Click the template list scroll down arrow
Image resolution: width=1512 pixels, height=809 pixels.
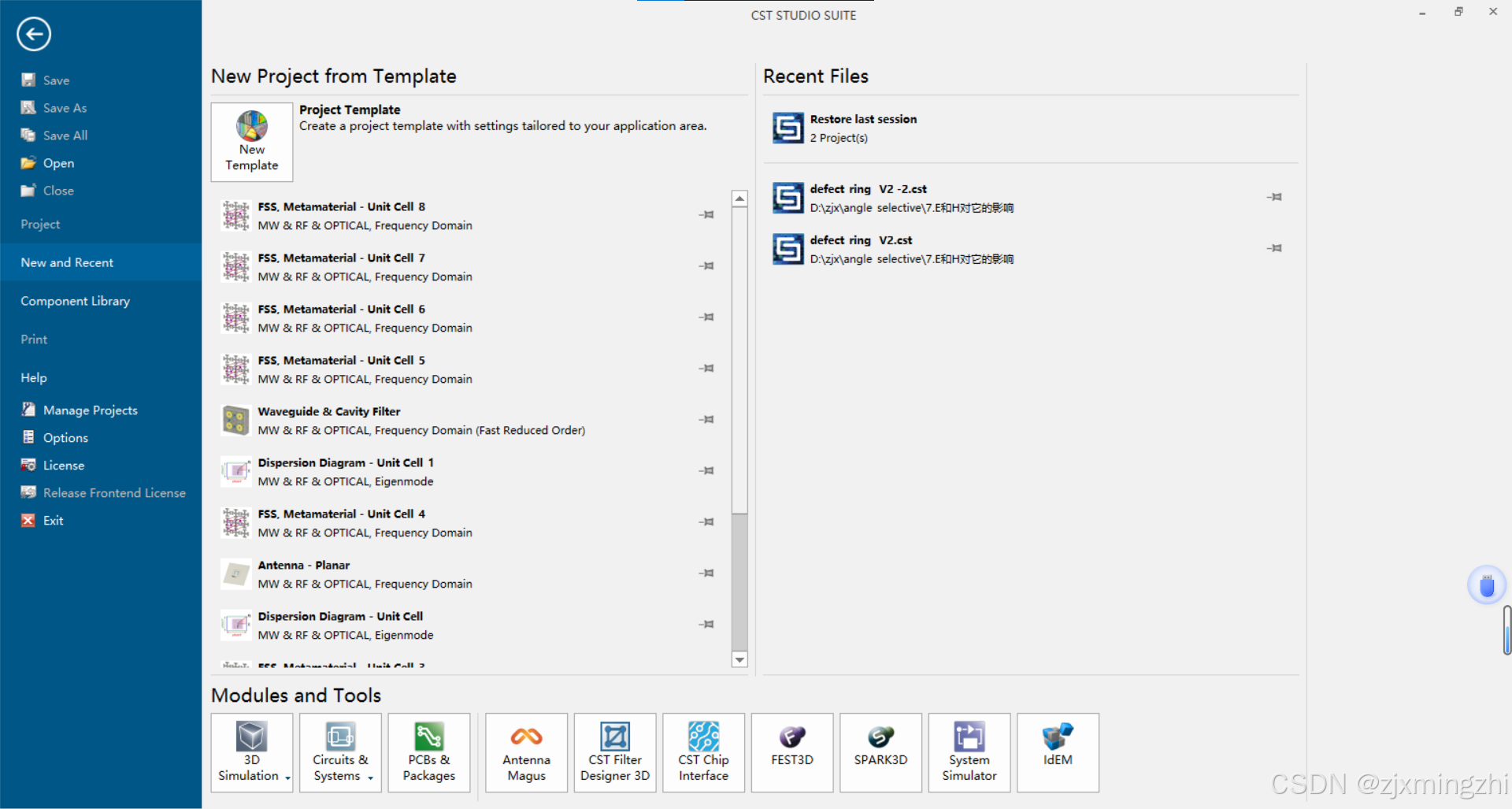(x=739, y=659)
